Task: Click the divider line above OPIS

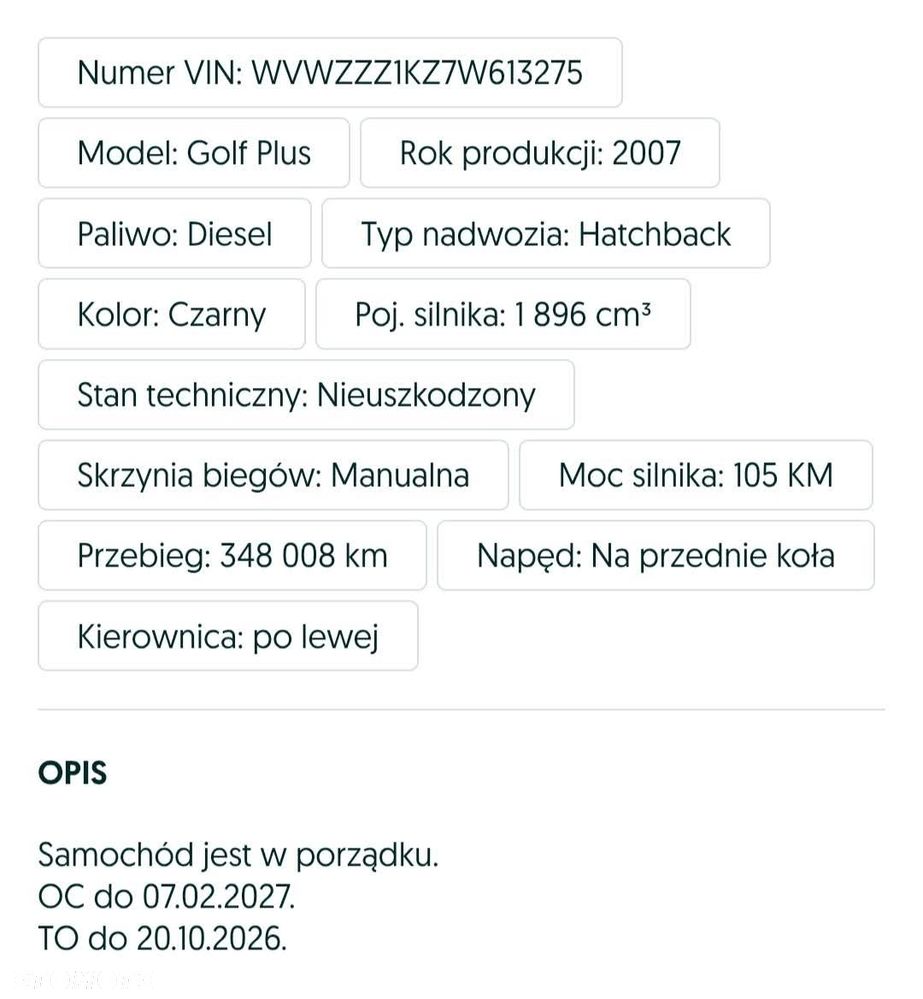Action: click(461, 708)
